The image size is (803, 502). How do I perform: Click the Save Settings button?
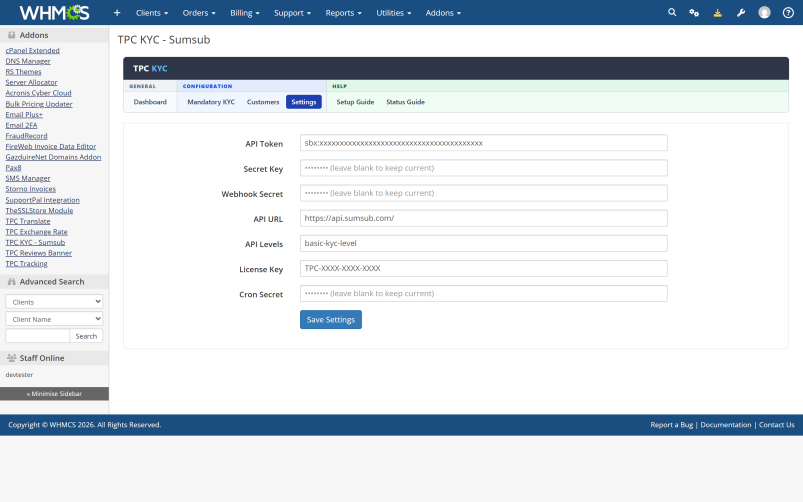(x=331, y=320)
